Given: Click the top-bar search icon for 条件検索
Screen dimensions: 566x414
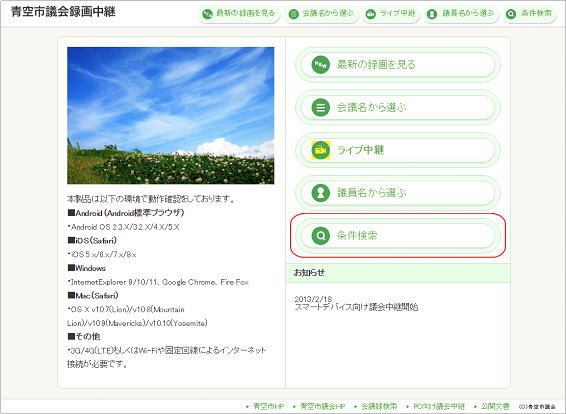Looking at the screenshot, I should pyautogui.click(x=511, y=14).
